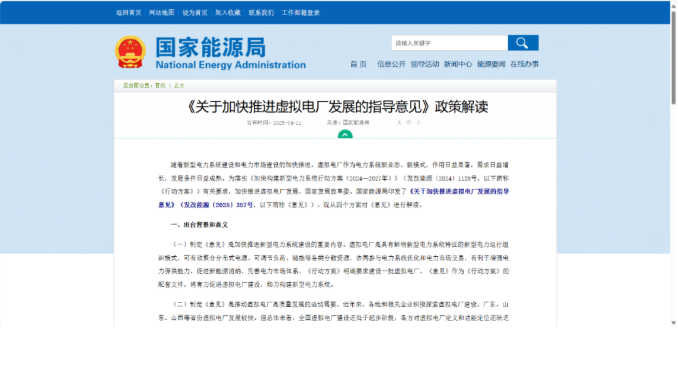Image resolution: width=678 pixels, height=365 pixels.
Task: Open 领导活动 navigation item
Action: (425, 64)
